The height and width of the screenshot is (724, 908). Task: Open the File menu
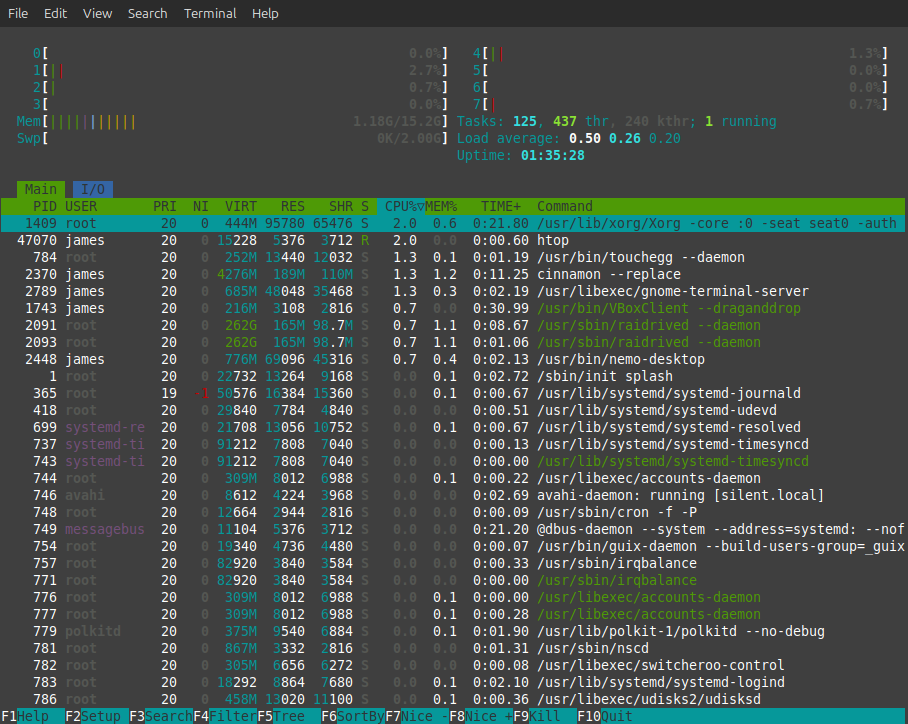[18, 13]
